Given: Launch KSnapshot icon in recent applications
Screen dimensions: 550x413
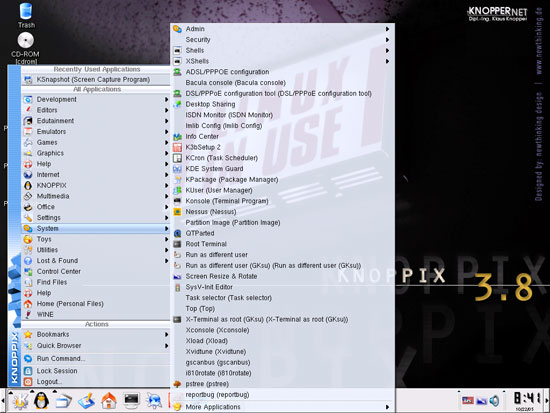Looking at the screenshot, I should (x=28, y=80).
